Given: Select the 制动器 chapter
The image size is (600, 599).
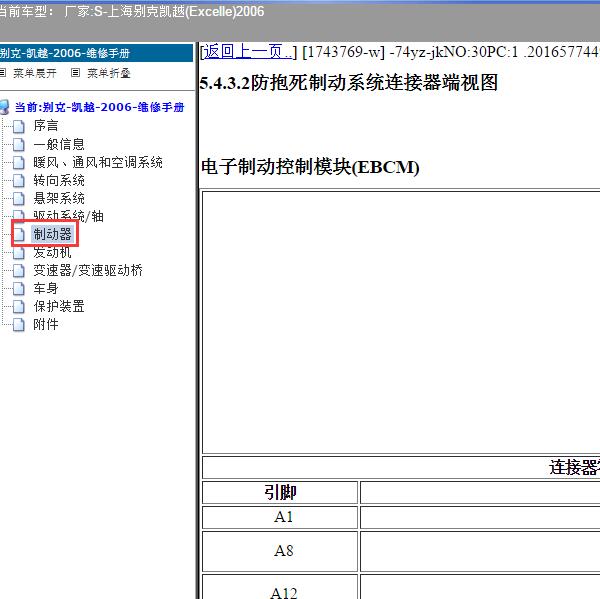Looking at the screenshot, I should click(52, 234).
